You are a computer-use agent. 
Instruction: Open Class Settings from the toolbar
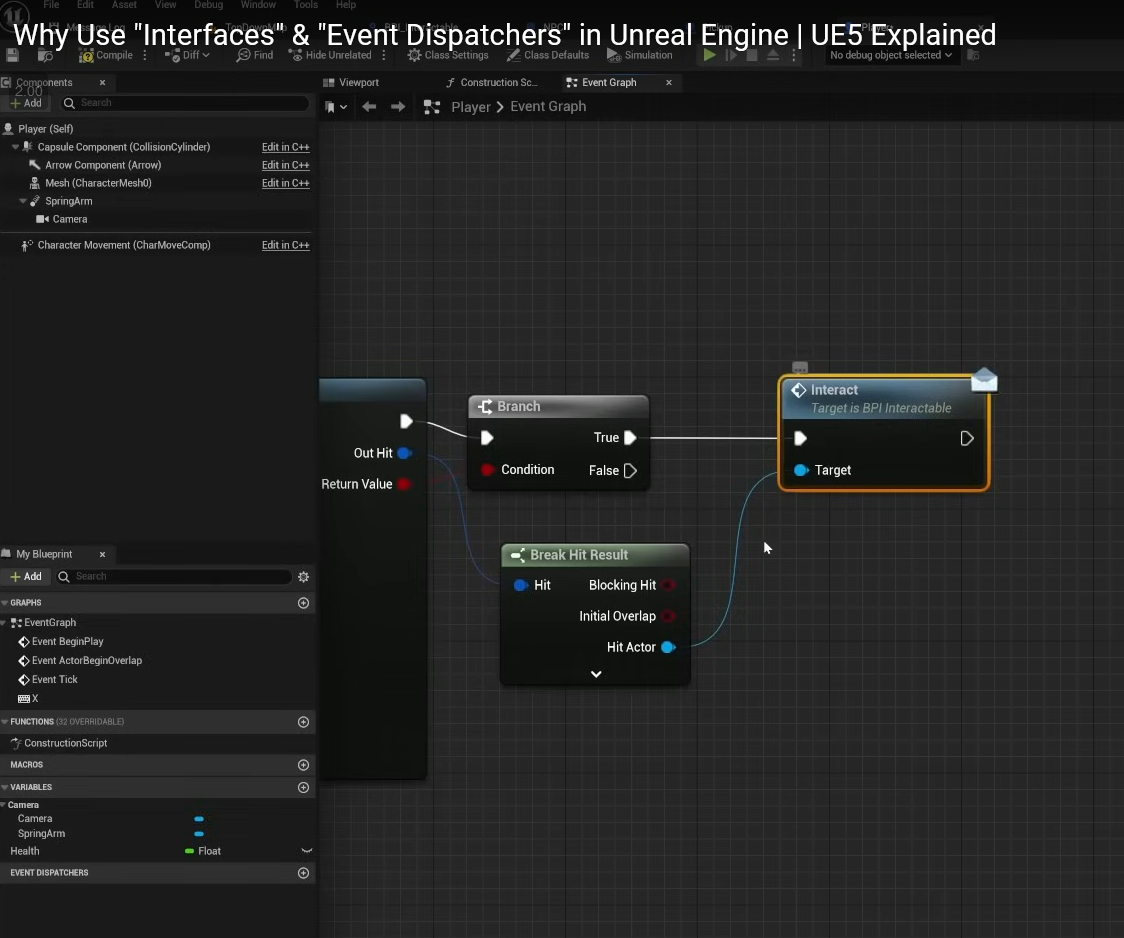coord(447,55)
